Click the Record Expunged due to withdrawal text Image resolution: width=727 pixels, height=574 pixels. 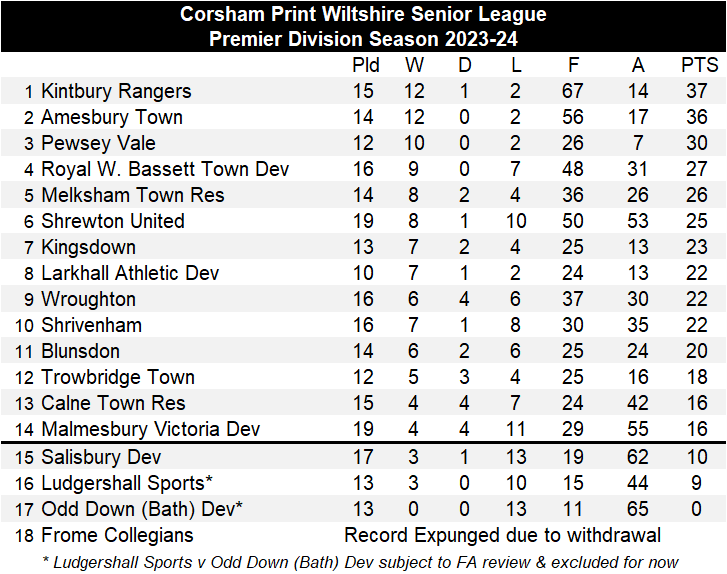(x=502, y=535)
